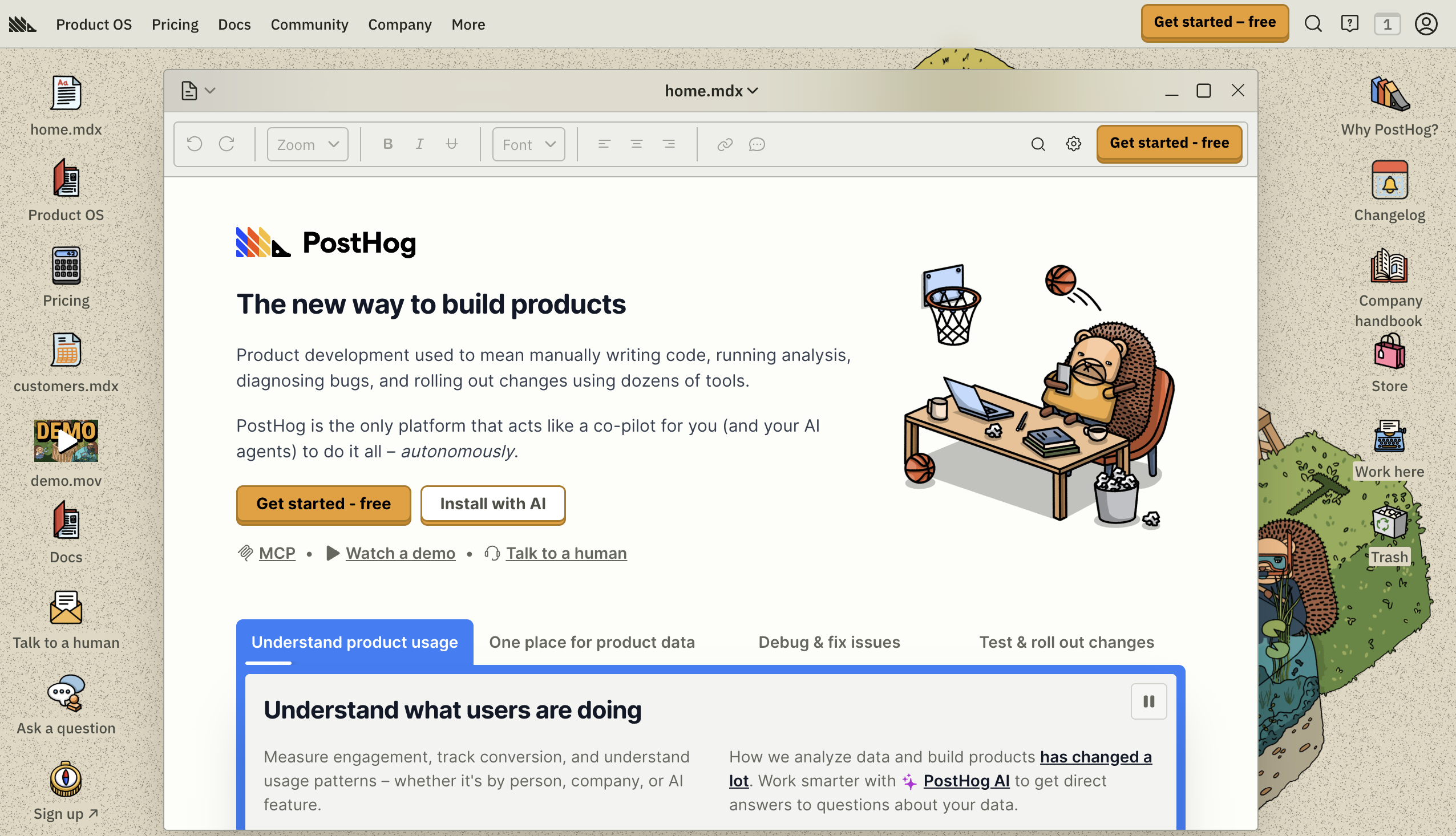Open Pricing top menu
The image size is (1456, 836).
click(x=175, y=24)
